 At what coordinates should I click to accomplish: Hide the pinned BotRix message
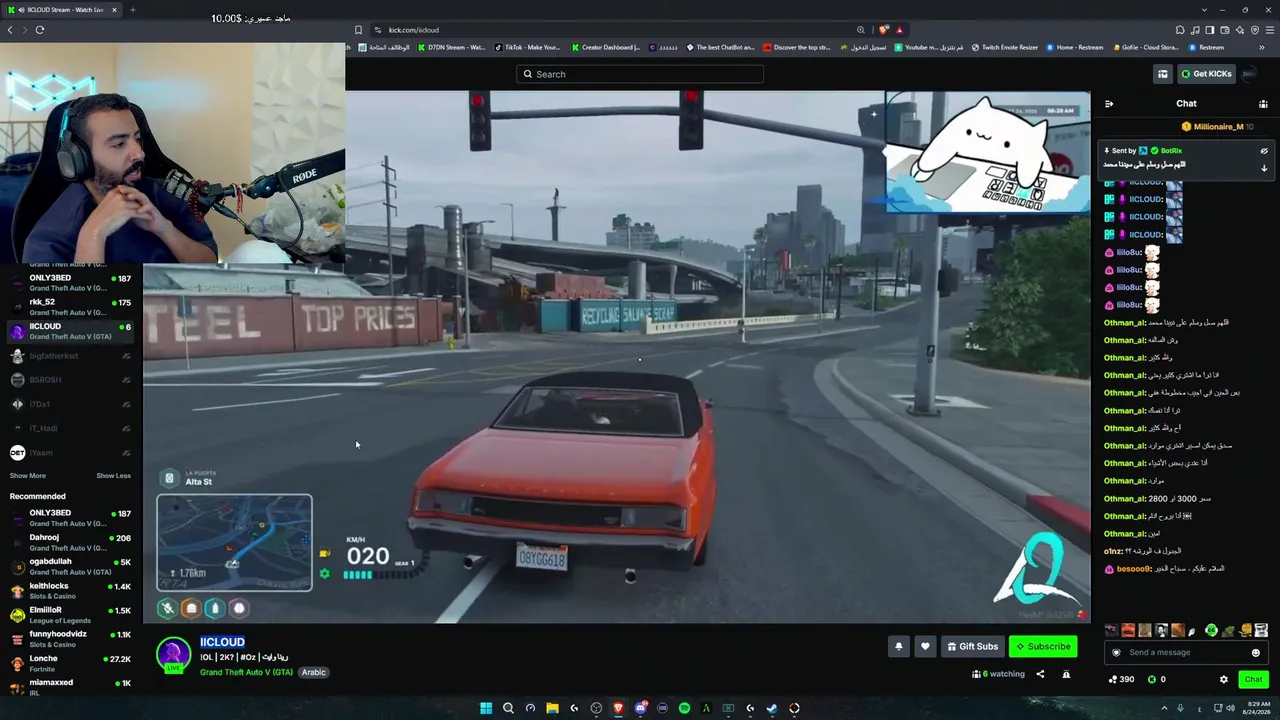pyautogui.click(x=1264, y=151)
